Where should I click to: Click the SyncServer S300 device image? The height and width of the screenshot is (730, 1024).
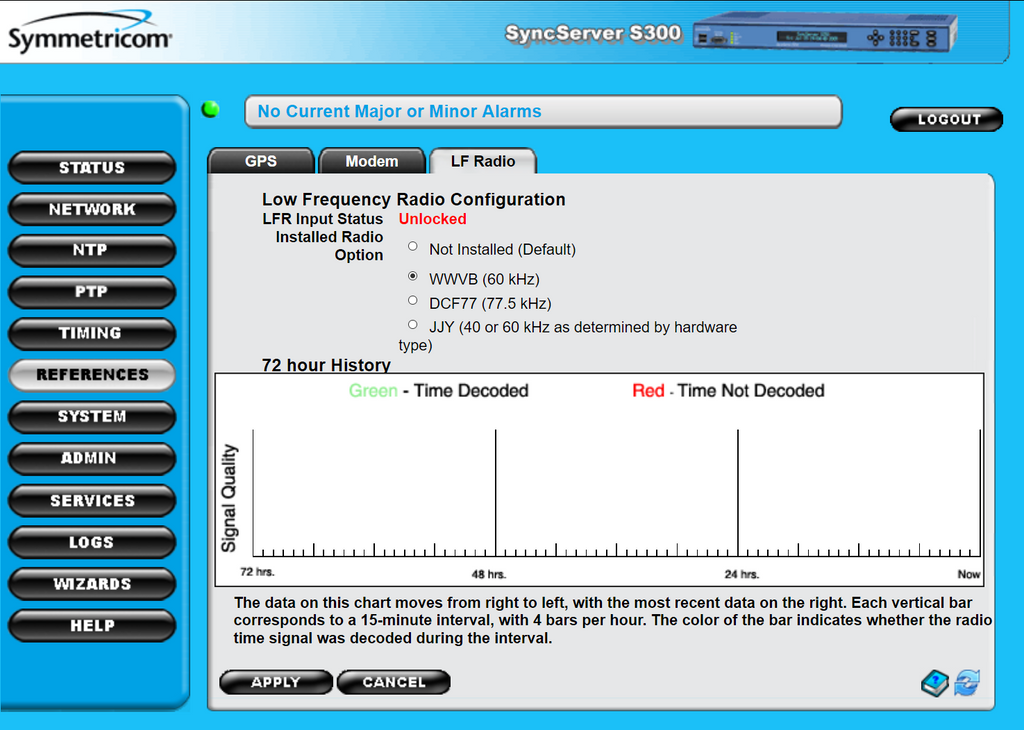[827, 36]
